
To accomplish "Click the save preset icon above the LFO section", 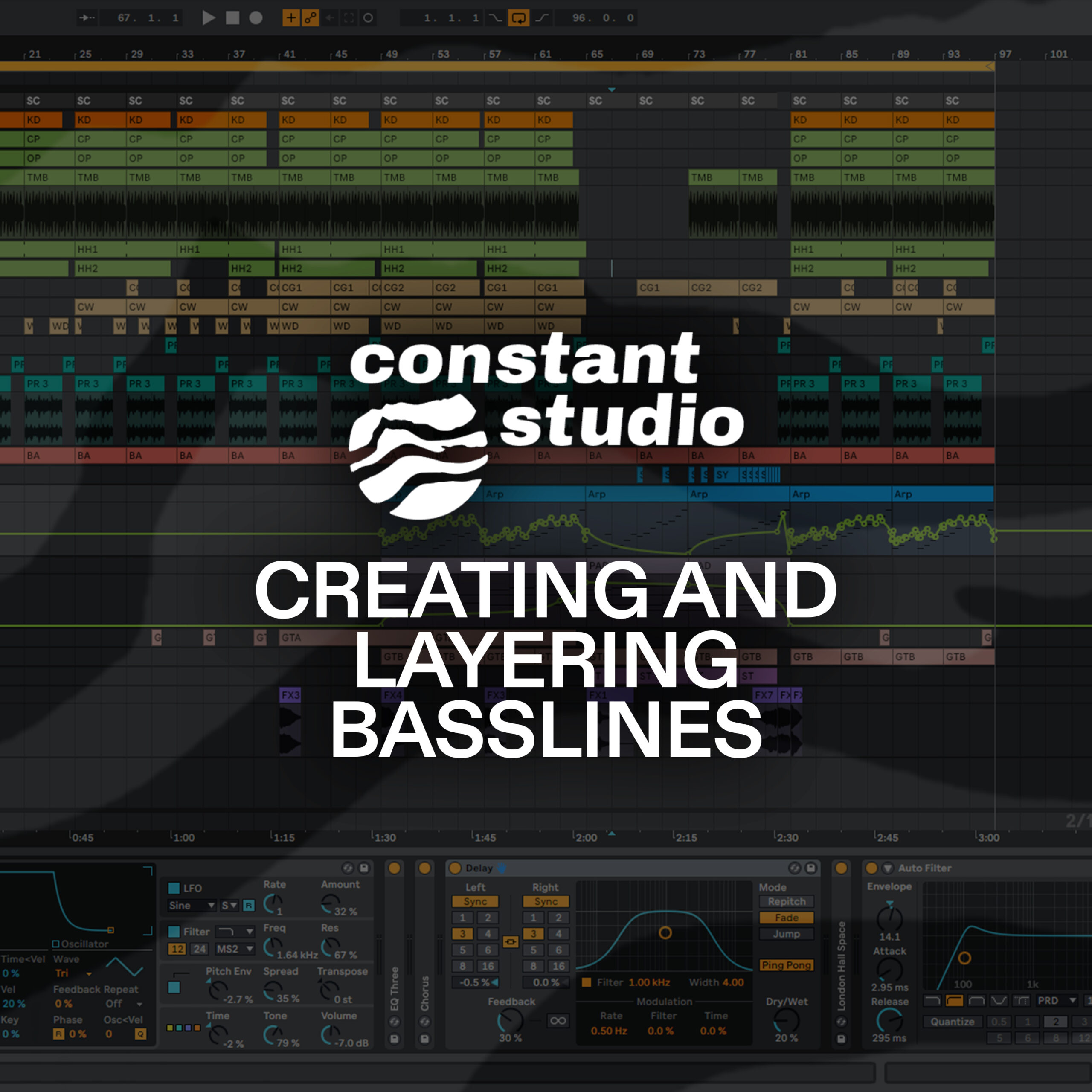I will click(x=364, y=868).
